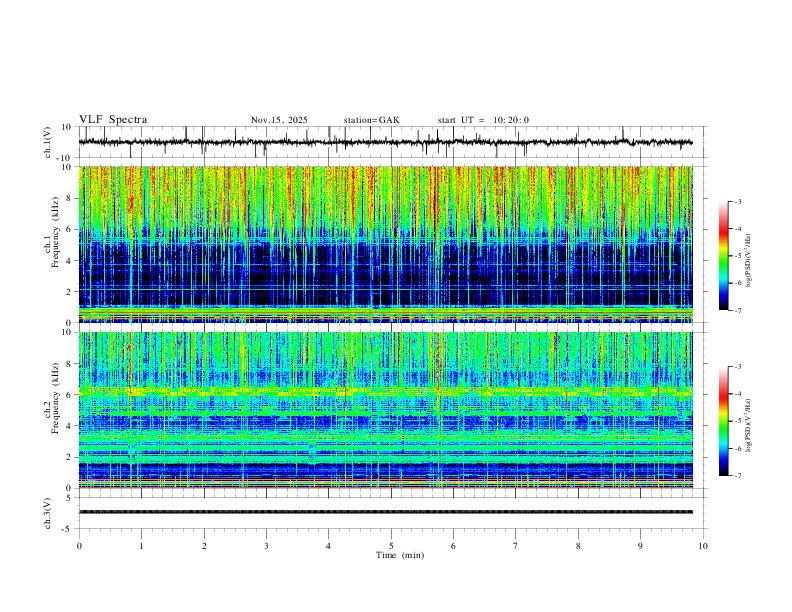Click time axis tick label "10"
The image size is (792, 612).
703,546
